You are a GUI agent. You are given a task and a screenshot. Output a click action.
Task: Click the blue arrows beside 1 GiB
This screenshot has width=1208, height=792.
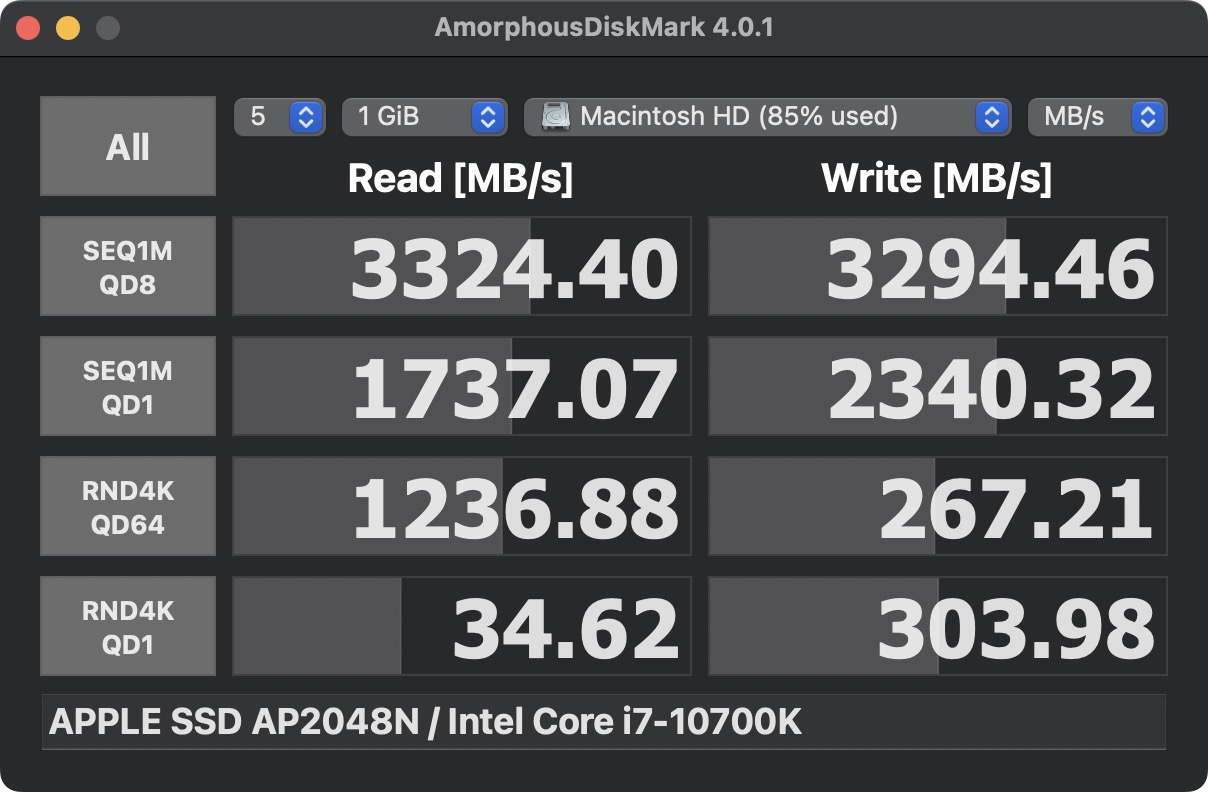tap(487, 117)
